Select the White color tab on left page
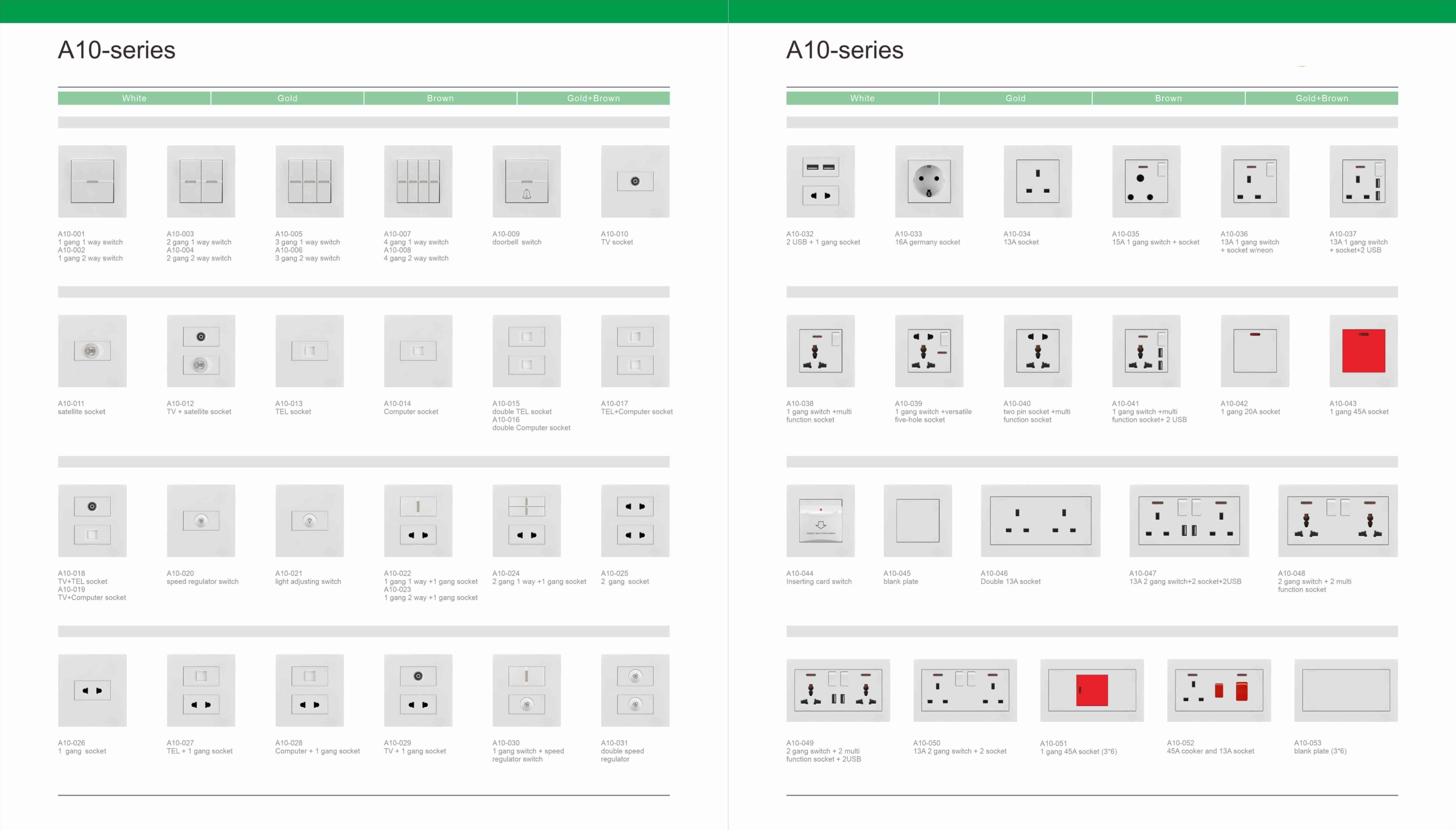 tap(134, 98)
